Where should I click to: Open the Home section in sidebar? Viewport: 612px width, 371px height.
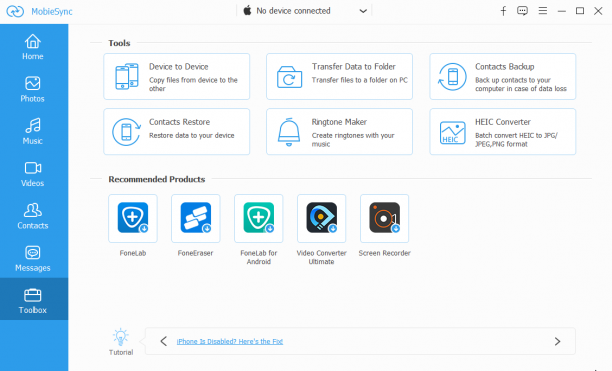click(x=33, y=47)
